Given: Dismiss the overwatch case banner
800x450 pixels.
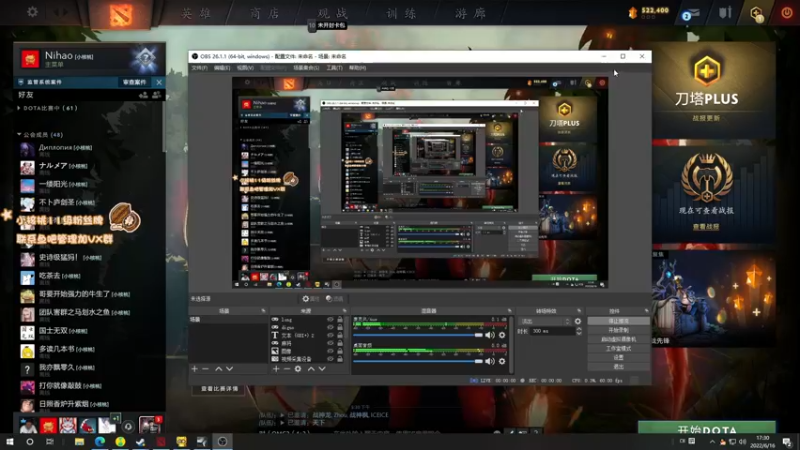Looking at the screenshot, I should point(159,82).
